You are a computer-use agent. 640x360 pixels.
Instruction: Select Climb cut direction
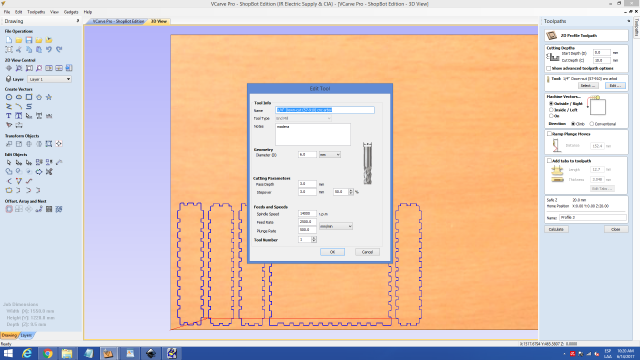click(573, 124)
